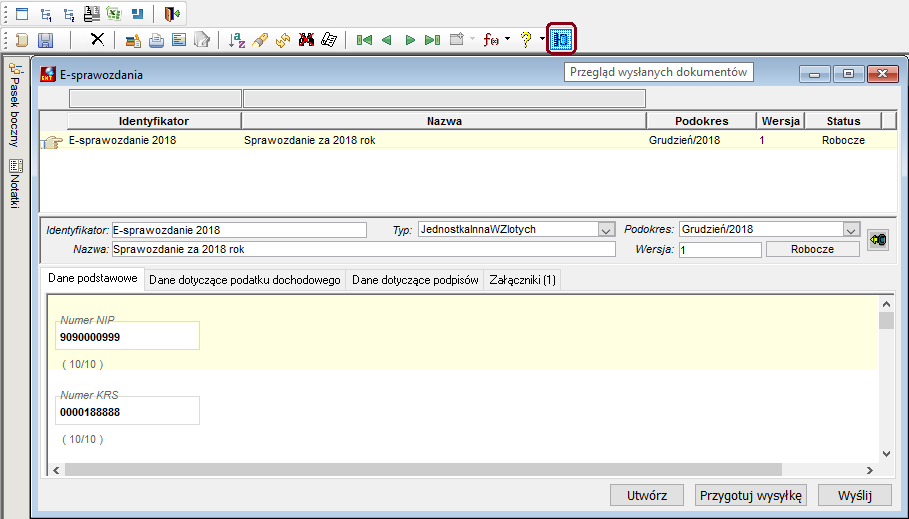Sort records with A-Z icon

pyautogui.click(x=237, y=40)
